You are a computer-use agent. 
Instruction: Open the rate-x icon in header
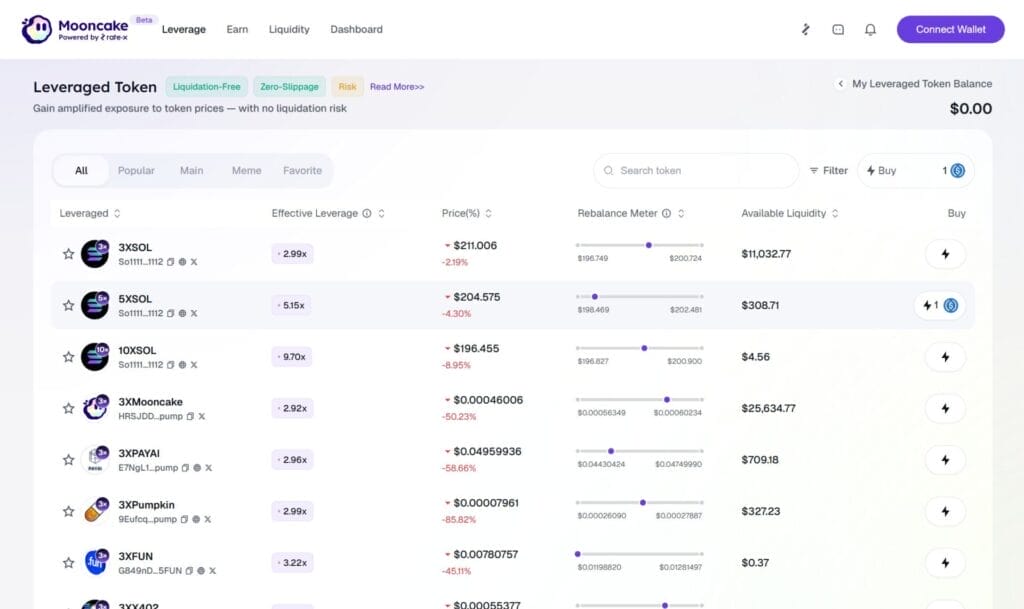pyautogui.click(x=805, y=29)
